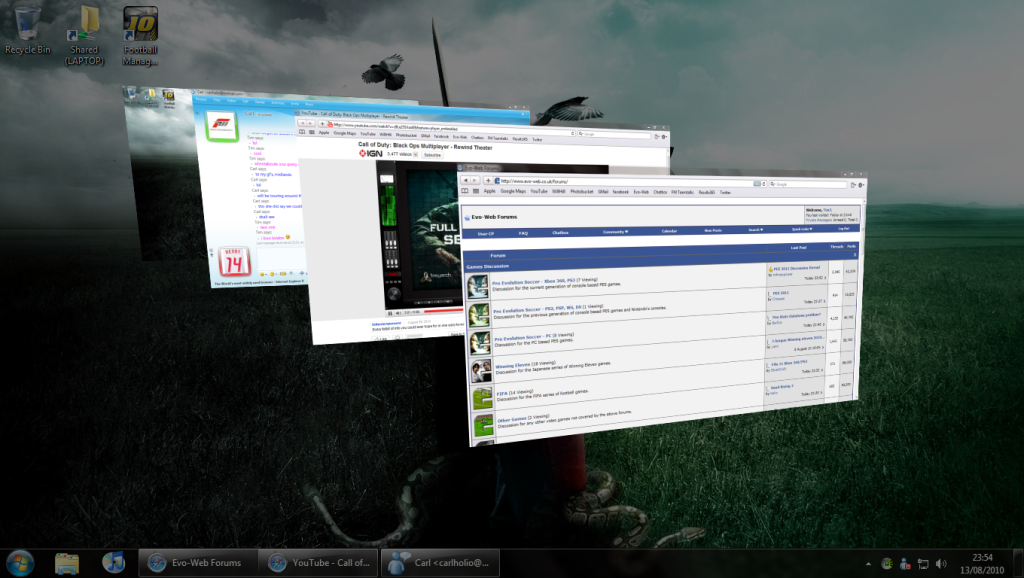Click Winning Eleven forum thumbnail icon

481,371
